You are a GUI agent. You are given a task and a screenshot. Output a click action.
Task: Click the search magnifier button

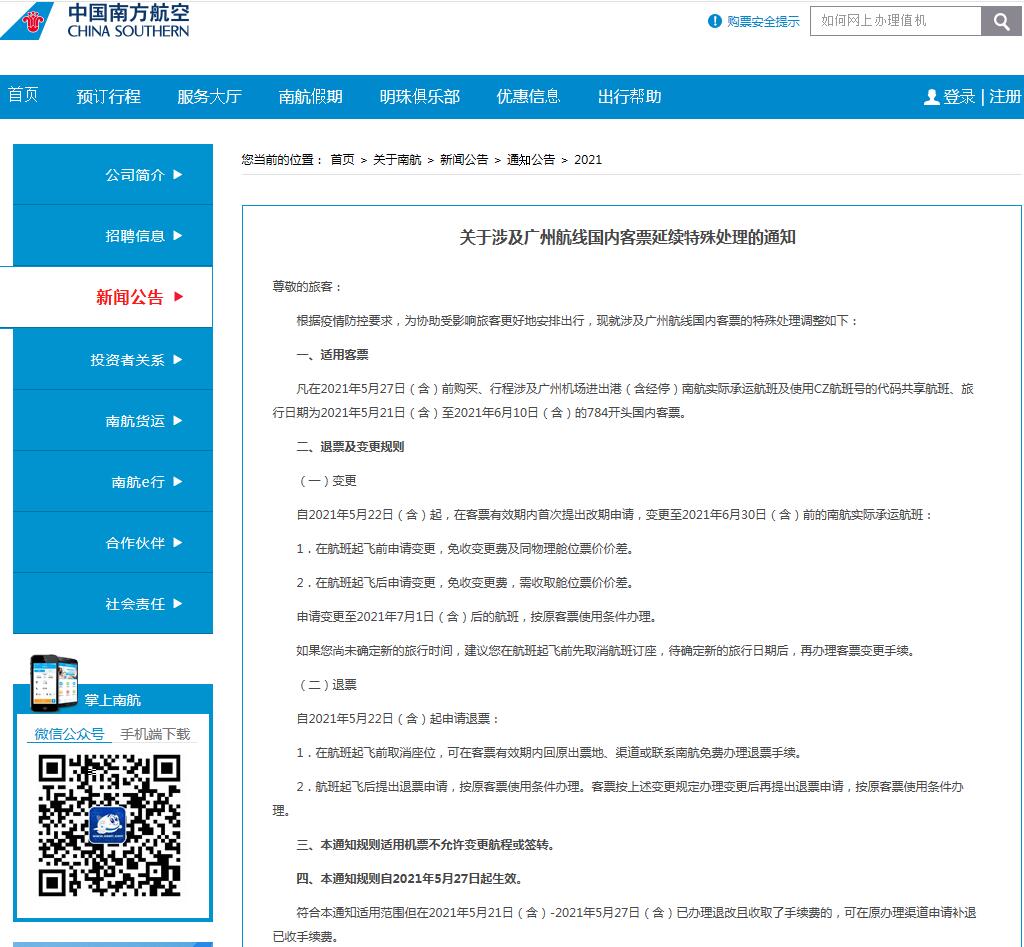pos(1001,21)
